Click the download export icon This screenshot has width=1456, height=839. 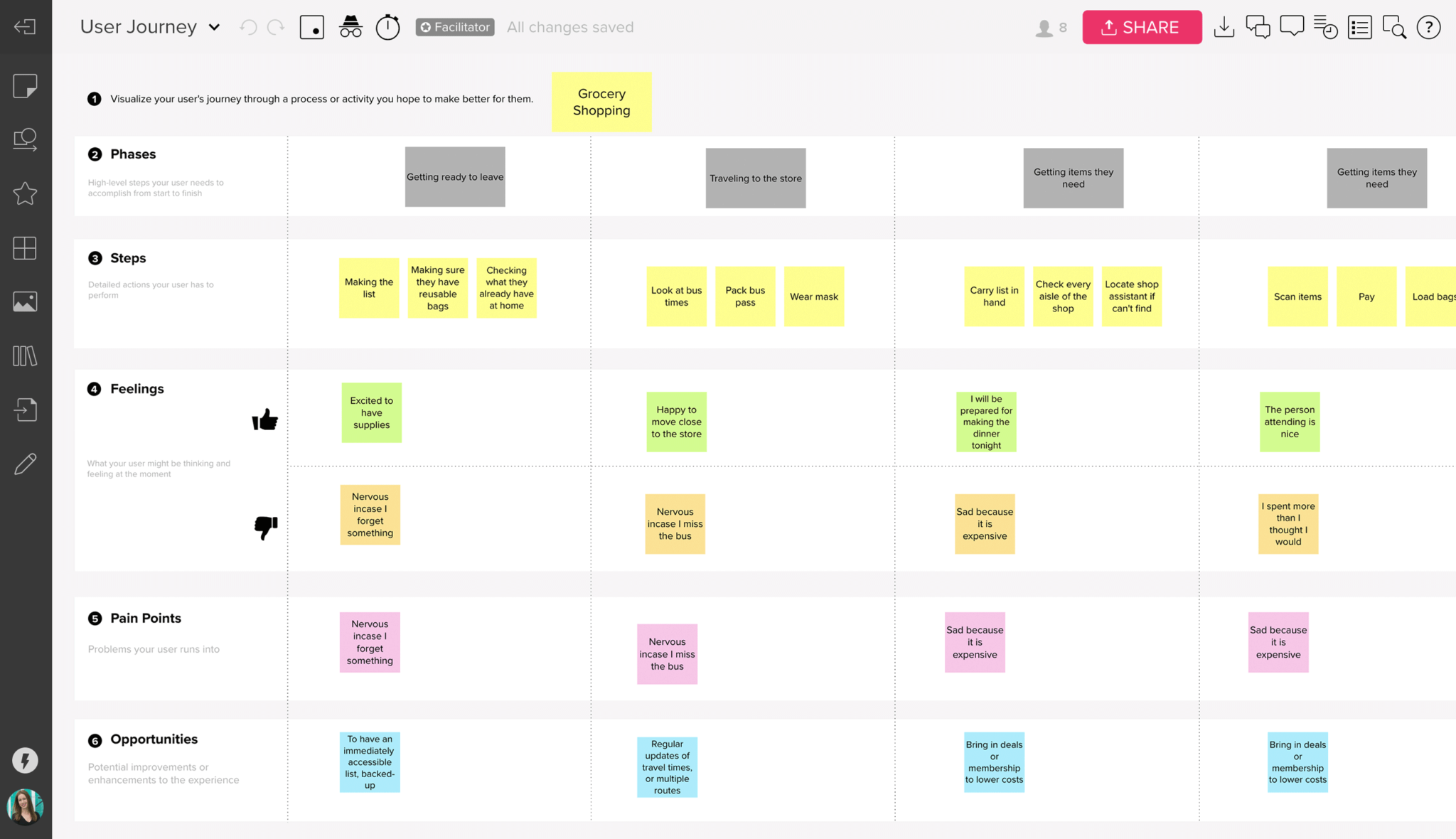[1225, 27]
